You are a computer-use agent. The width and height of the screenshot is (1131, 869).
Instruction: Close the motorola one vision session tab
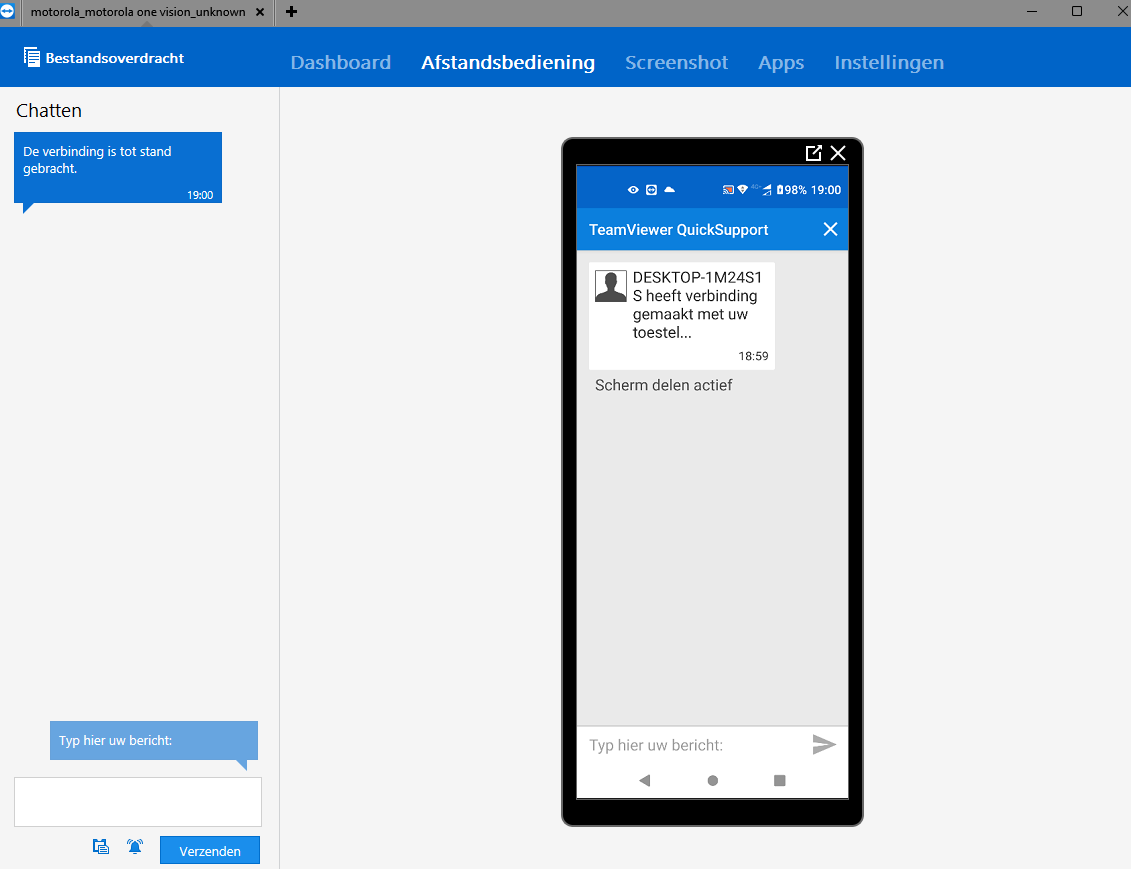pyautogui.click(x=260, y=12)
